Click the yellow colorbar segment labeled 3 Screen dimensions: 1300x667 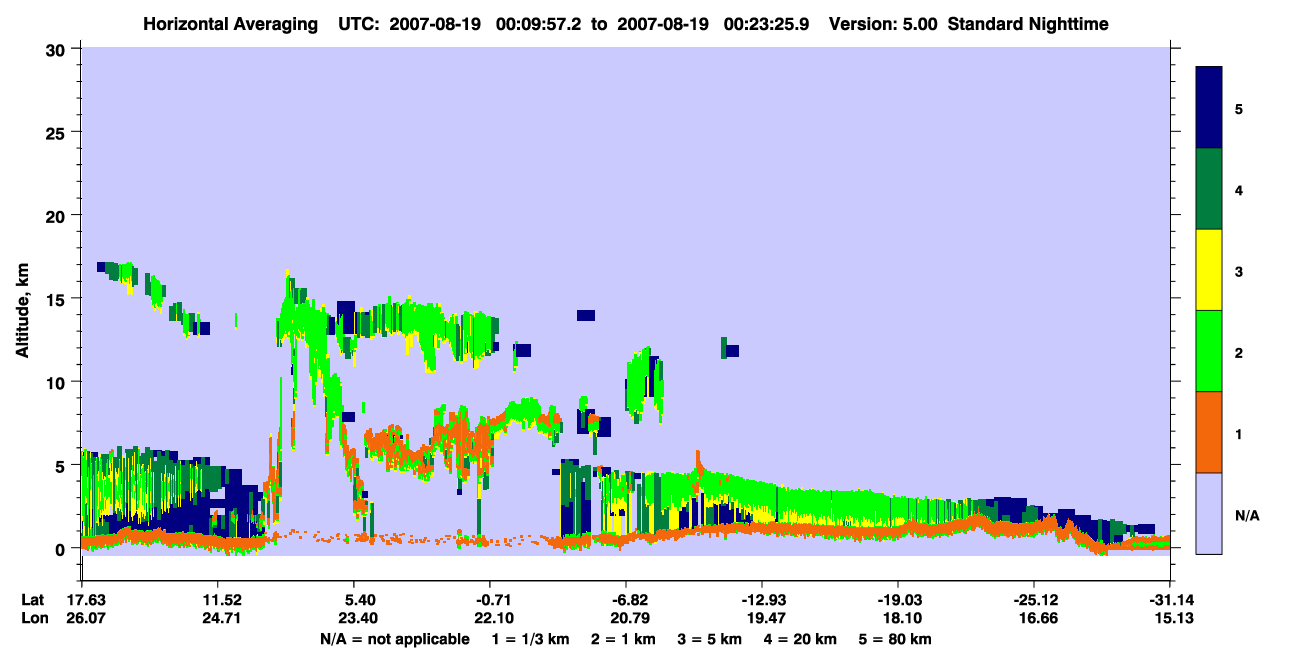pos(1210,270)
